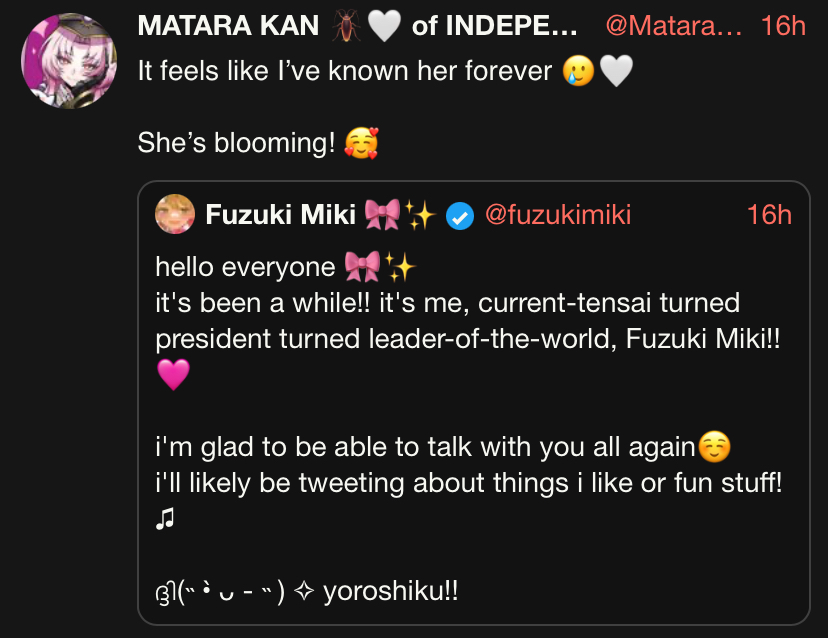Image resolution: width=828 pixels, height=638 pixels.
Task: Click white heart emoji beside 'of INDEPE…'
Action: click(x=384, y=26)
